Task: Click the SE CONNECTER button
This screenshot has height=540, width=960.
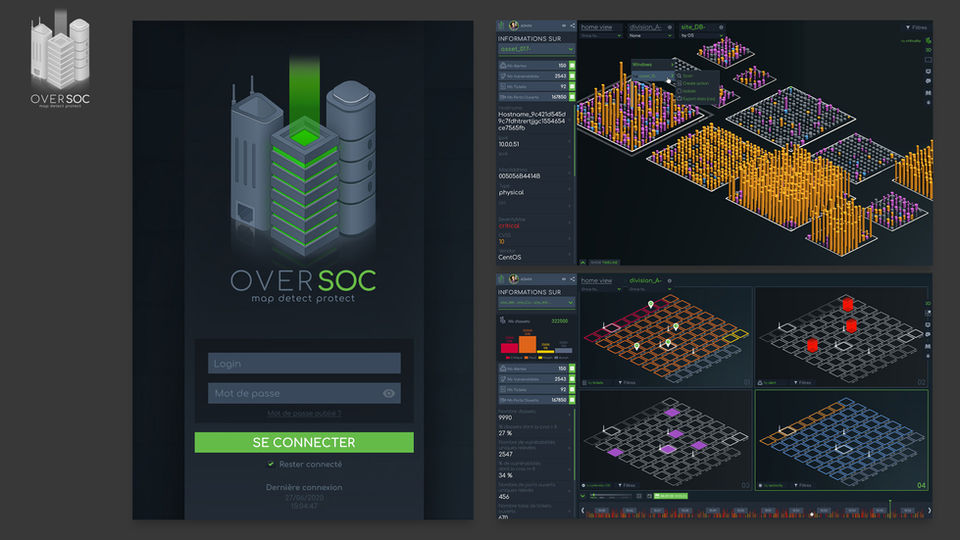Action: coord(304,442)
